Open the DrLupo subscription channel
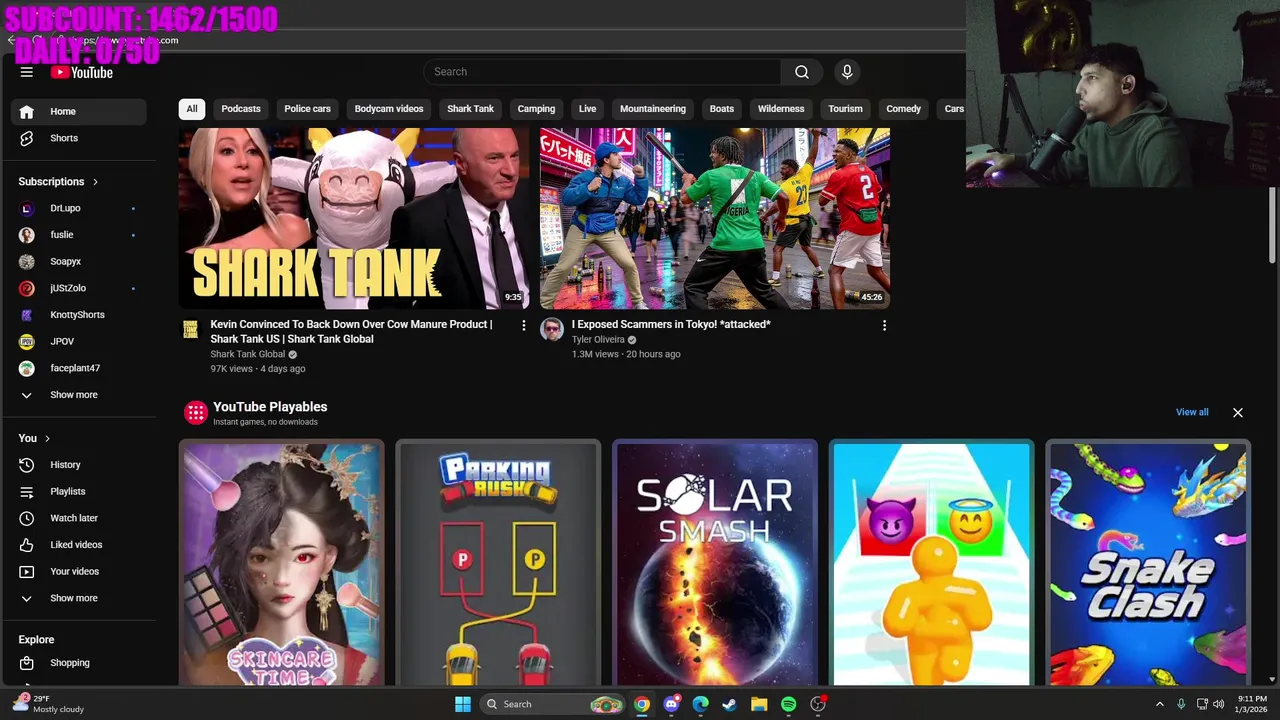This screenshot has width=1280, height=720. [x=79, y=208]
